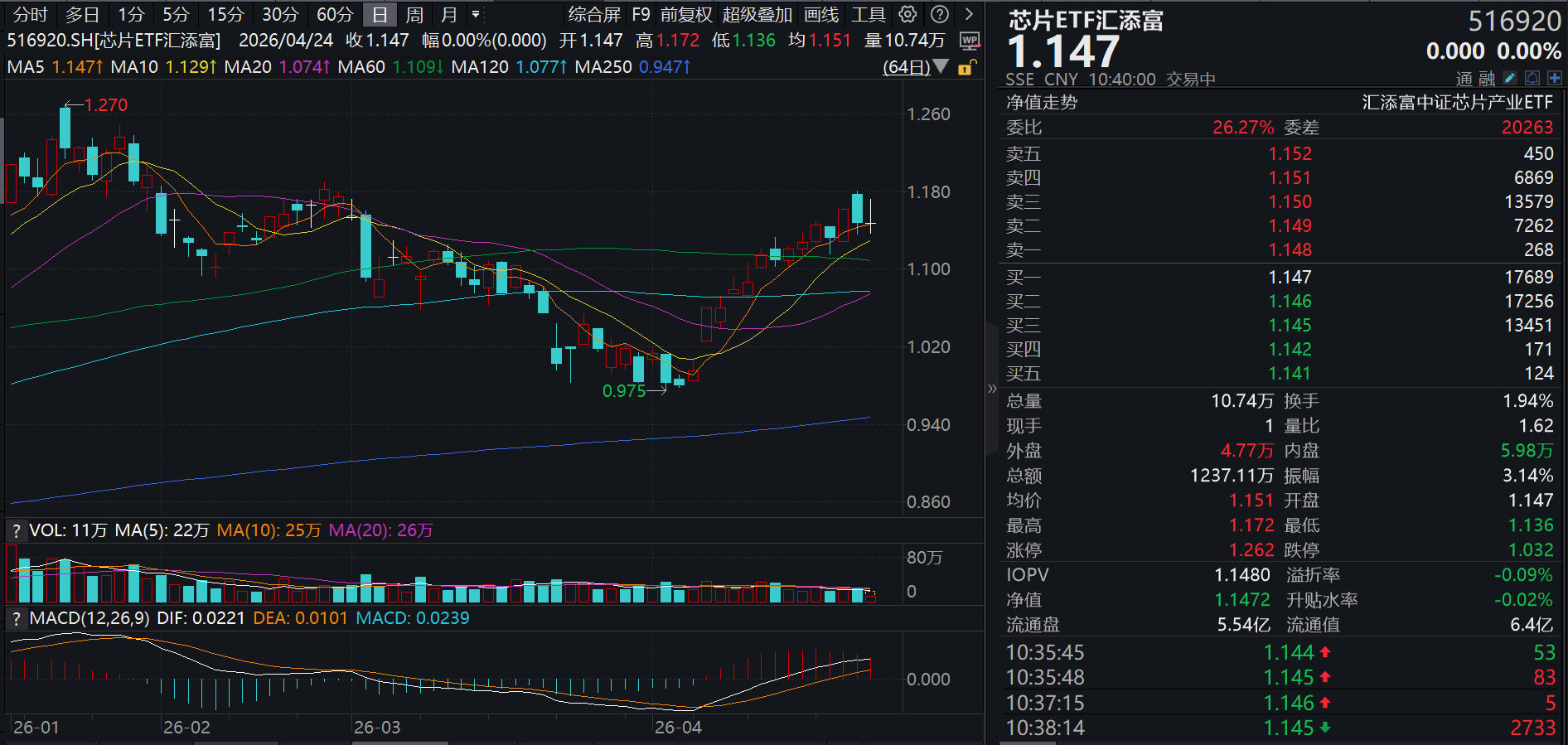Switch to the 分时 intraday tab
The width and height of the screenshot is (1568, 745).
click(31, 14)
